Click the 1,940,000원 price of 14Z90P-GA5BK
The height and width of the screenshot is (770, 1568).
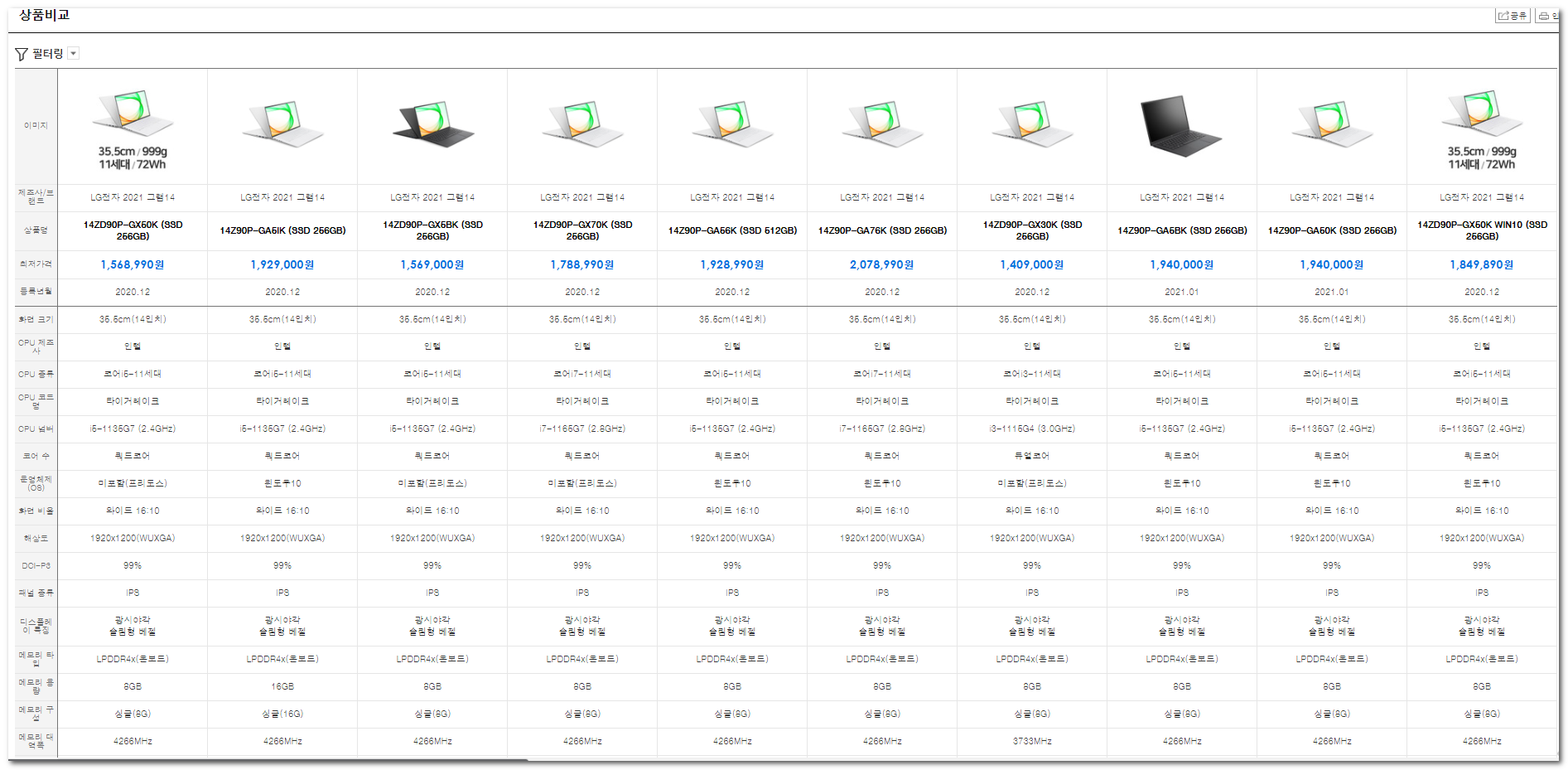pyautogui.click(x=1182, y=265)
